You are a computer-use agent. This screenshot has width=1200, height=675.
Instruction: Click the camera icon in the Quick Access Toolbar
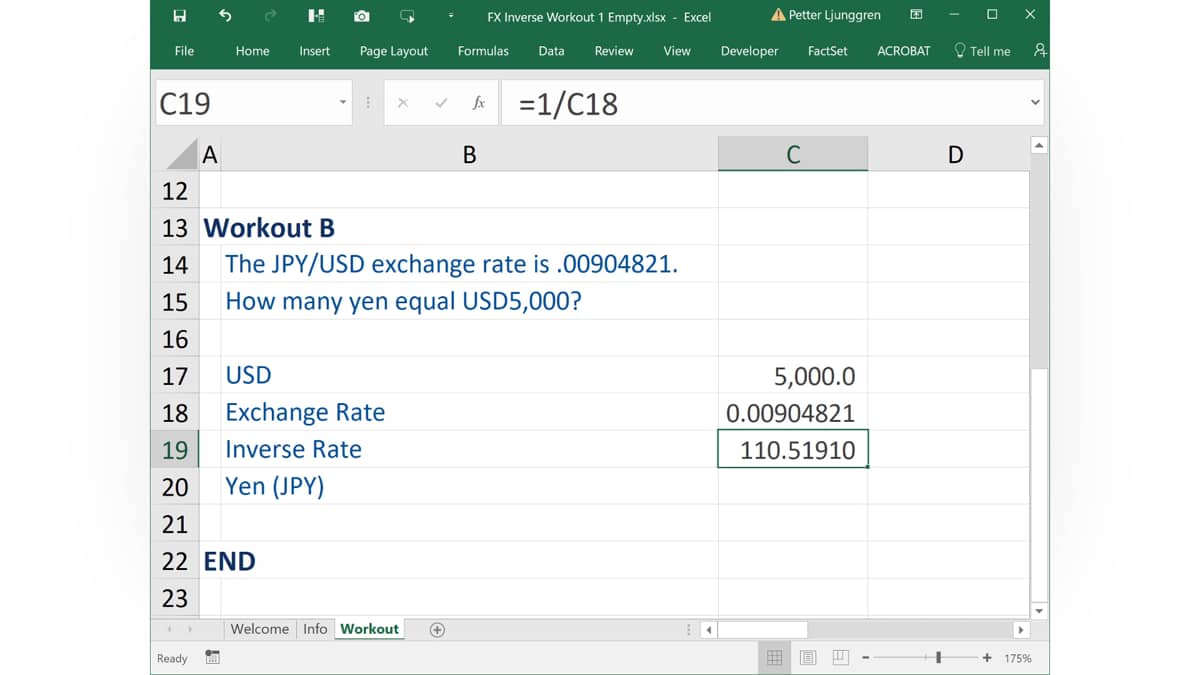pos(361,16)
